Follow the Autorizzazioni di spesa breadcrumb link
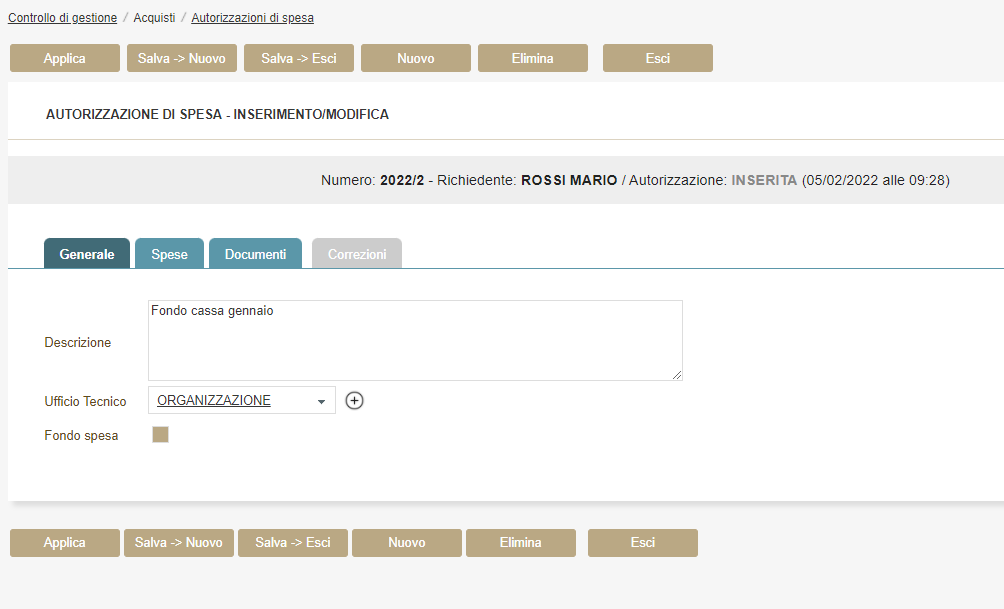The height and width of the screenshot is (609, 1004). click(253, 18)
